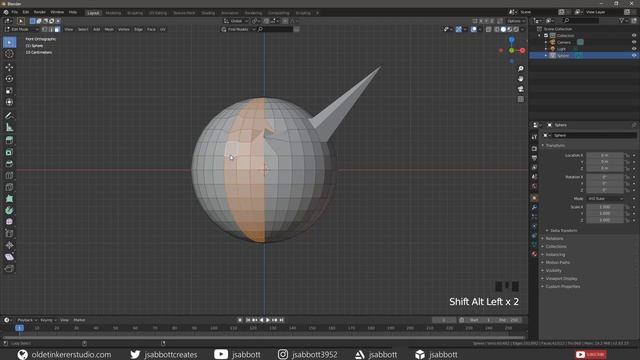Open the Modifier properties wrench tab
Screen dimensions: 640x360
[534, 207]
